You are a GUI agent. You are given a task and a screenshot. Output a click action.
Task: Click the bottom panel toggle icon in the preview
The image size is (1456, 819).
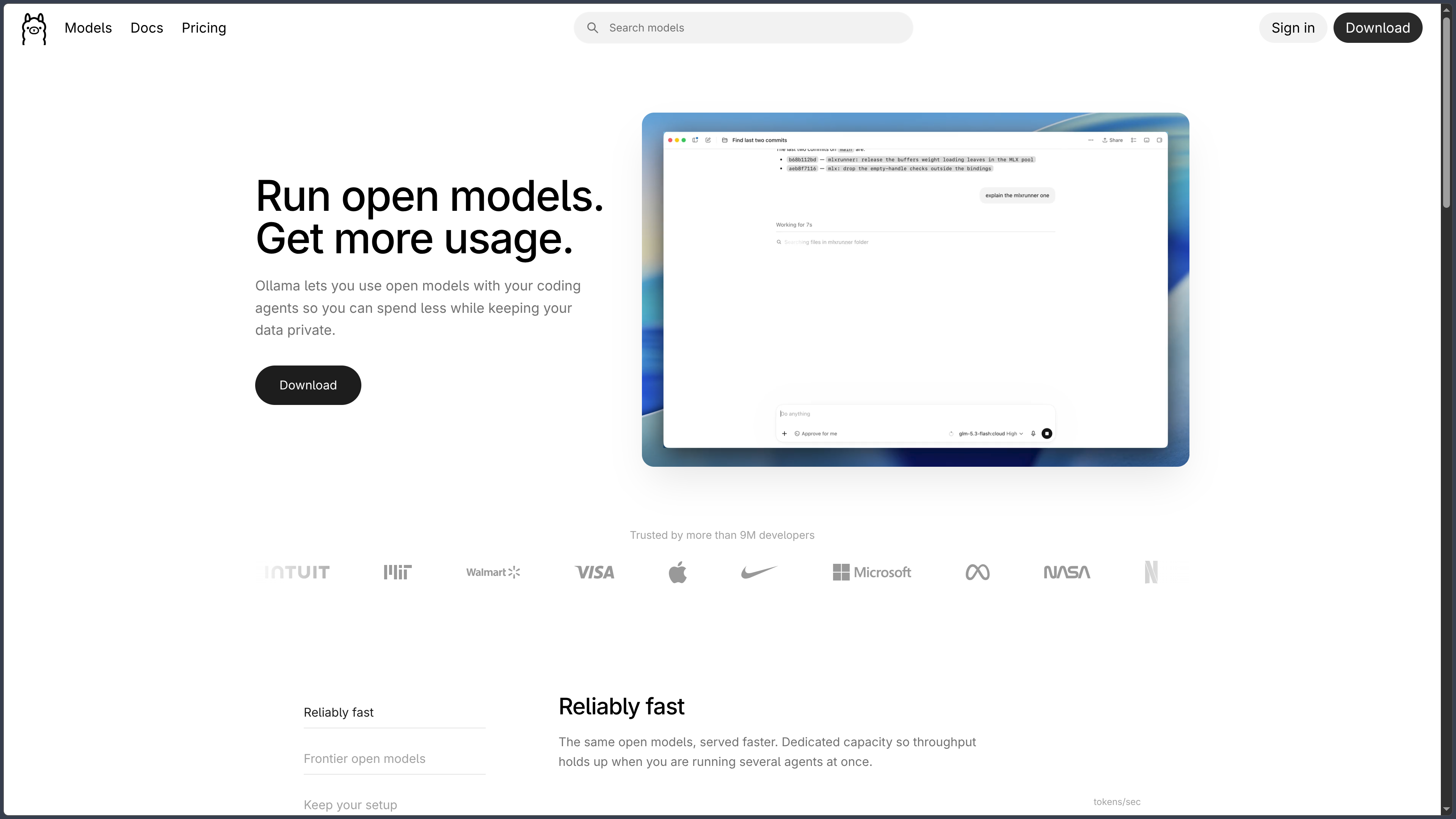point(1146,140)
